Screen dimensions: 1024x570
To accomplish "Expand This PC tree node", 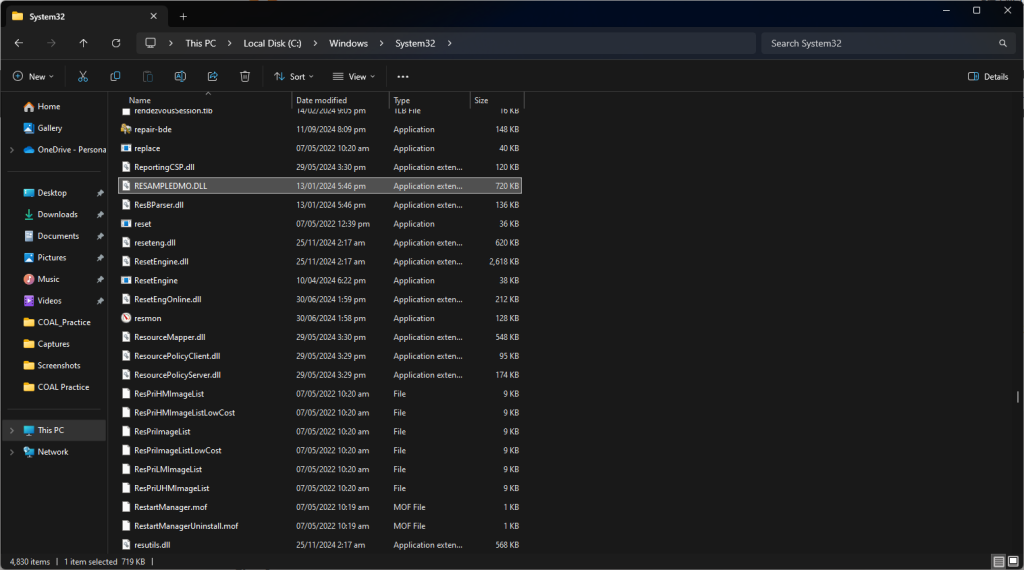I will 12,430.
